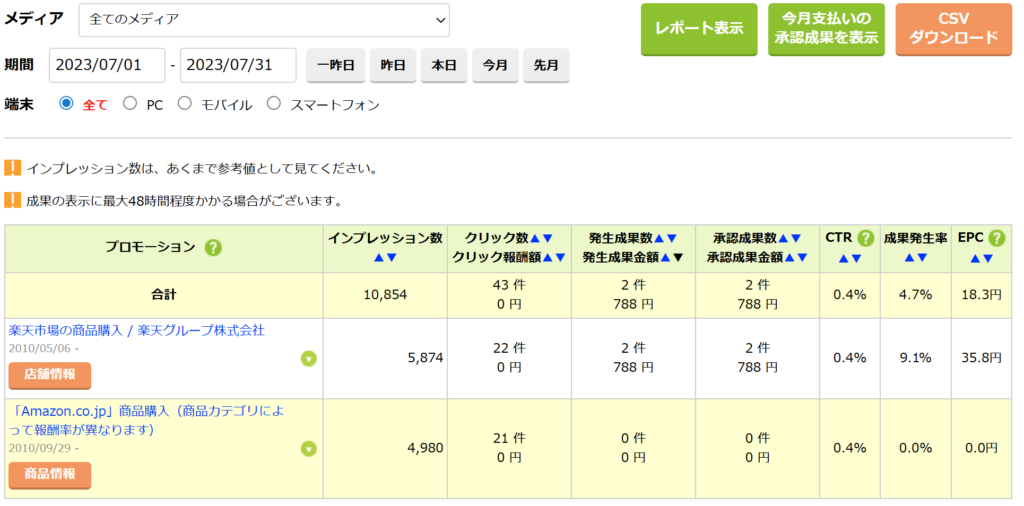Expand the Amazon.co.jp row green arrow
This screenshot has width=1024, height=506.
click(x=309, y=448)
